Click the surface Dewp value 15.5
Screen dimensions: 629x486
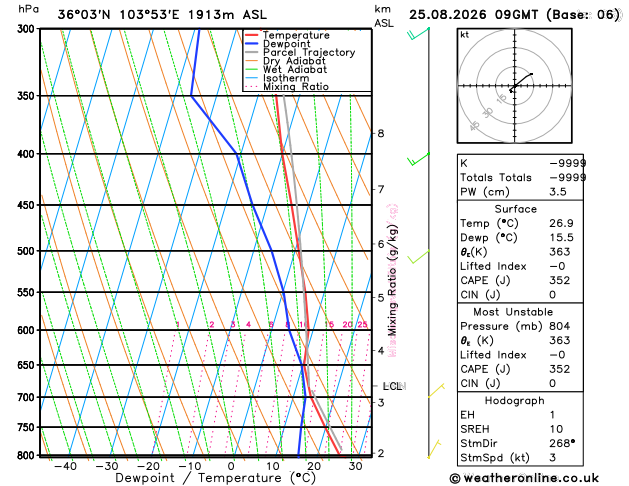coord(561,238)
